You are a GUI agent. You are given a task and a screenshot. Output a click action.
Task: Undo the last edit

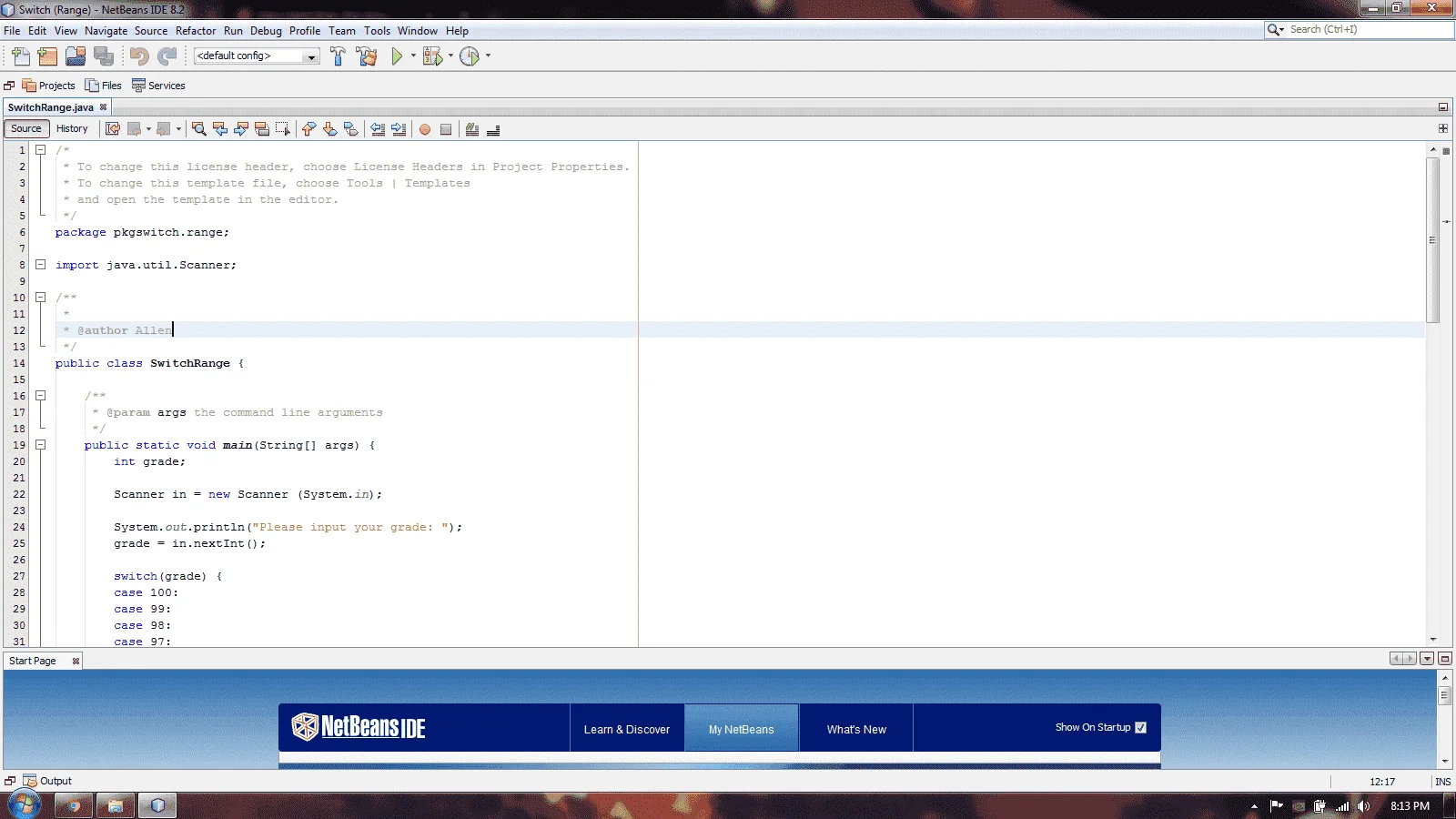(139, 56)
